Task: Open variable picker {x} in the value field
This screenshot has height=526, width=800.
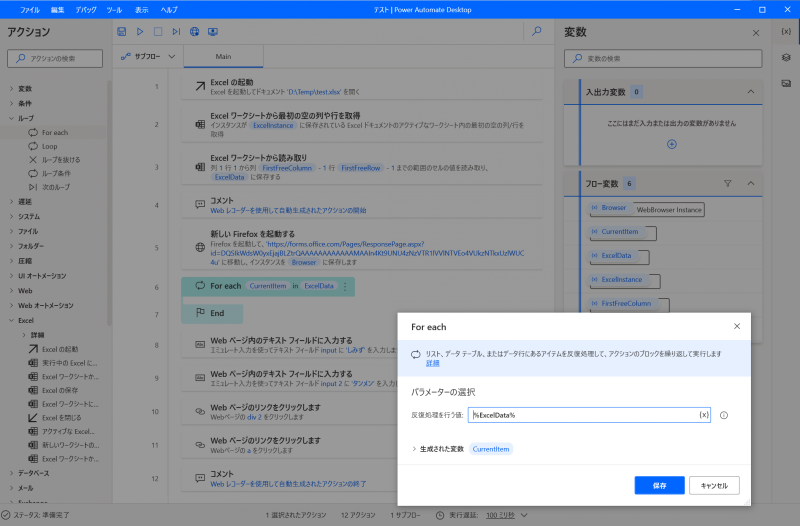Action: (x=704, y=415)
